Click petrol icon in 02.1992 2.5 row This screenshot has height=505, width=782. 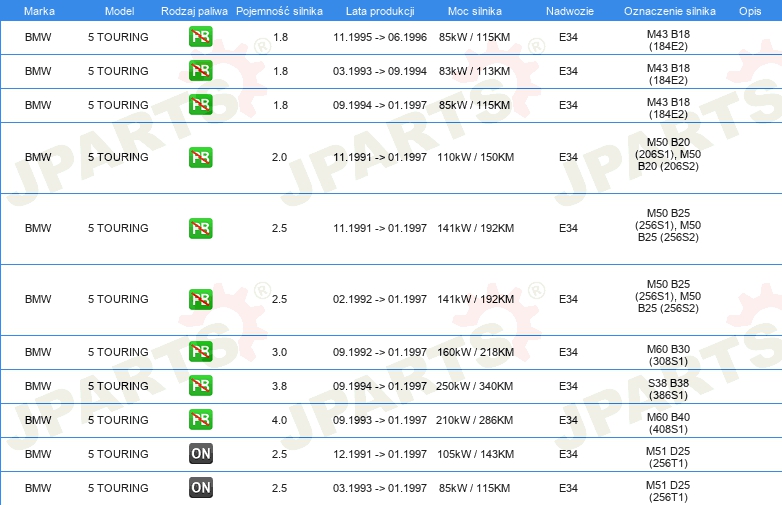[200, 299]
